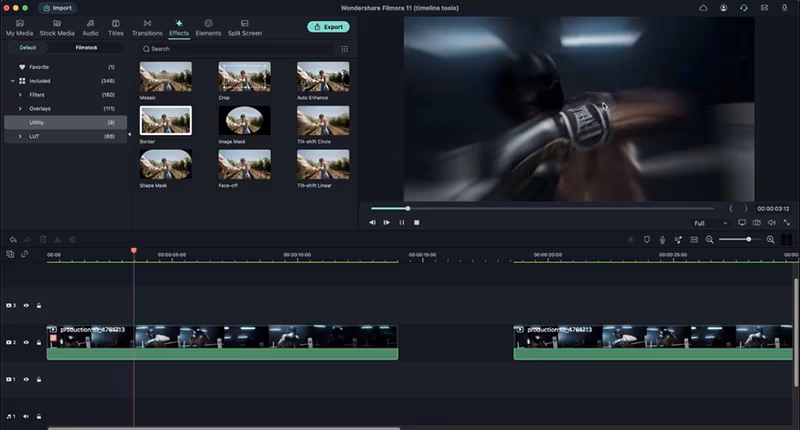Select the Image Mask effect thumbnail
800x430 pixels.
pos(244,120)
